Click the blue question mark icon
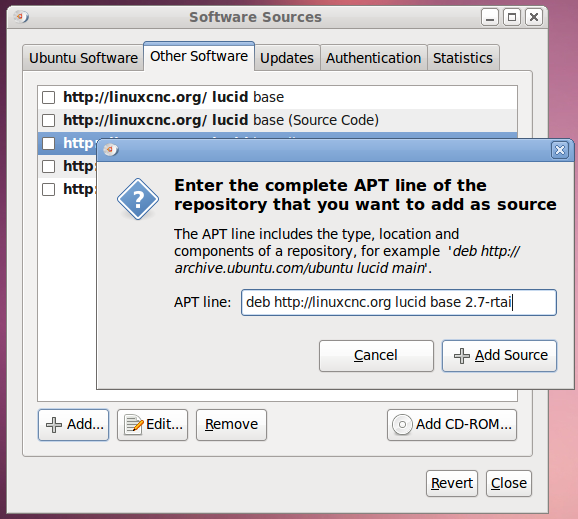 [138, 199]
